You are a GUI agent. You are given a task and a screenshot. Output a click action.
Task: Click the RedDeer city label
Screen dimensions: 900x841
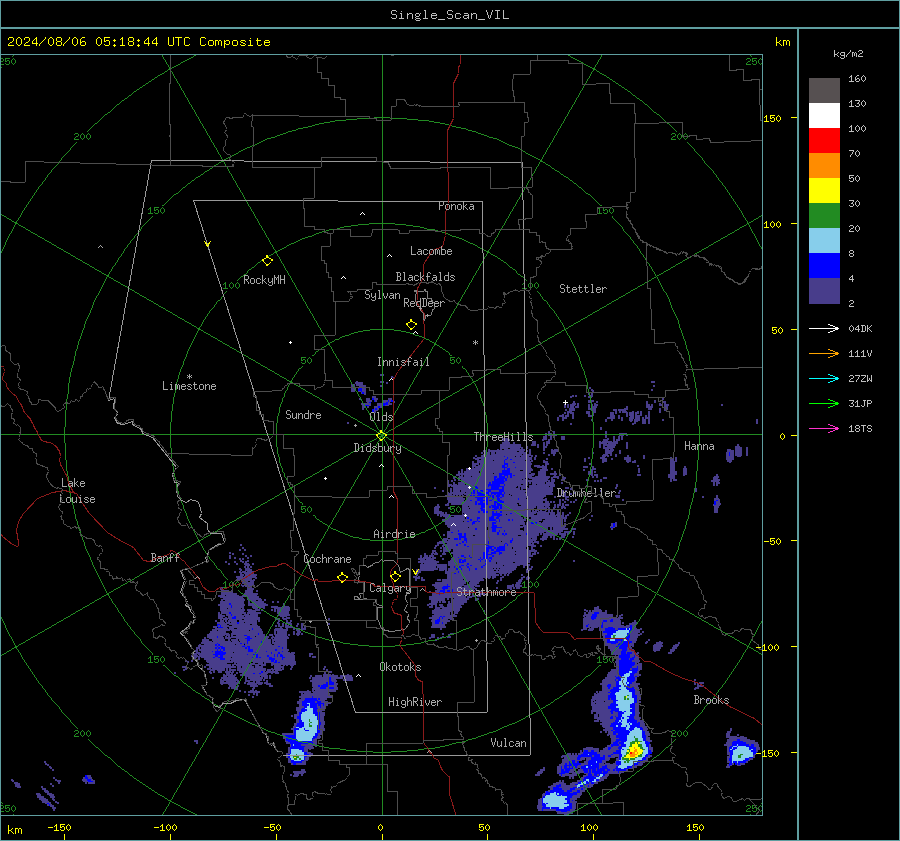click(x=424, y=303)
